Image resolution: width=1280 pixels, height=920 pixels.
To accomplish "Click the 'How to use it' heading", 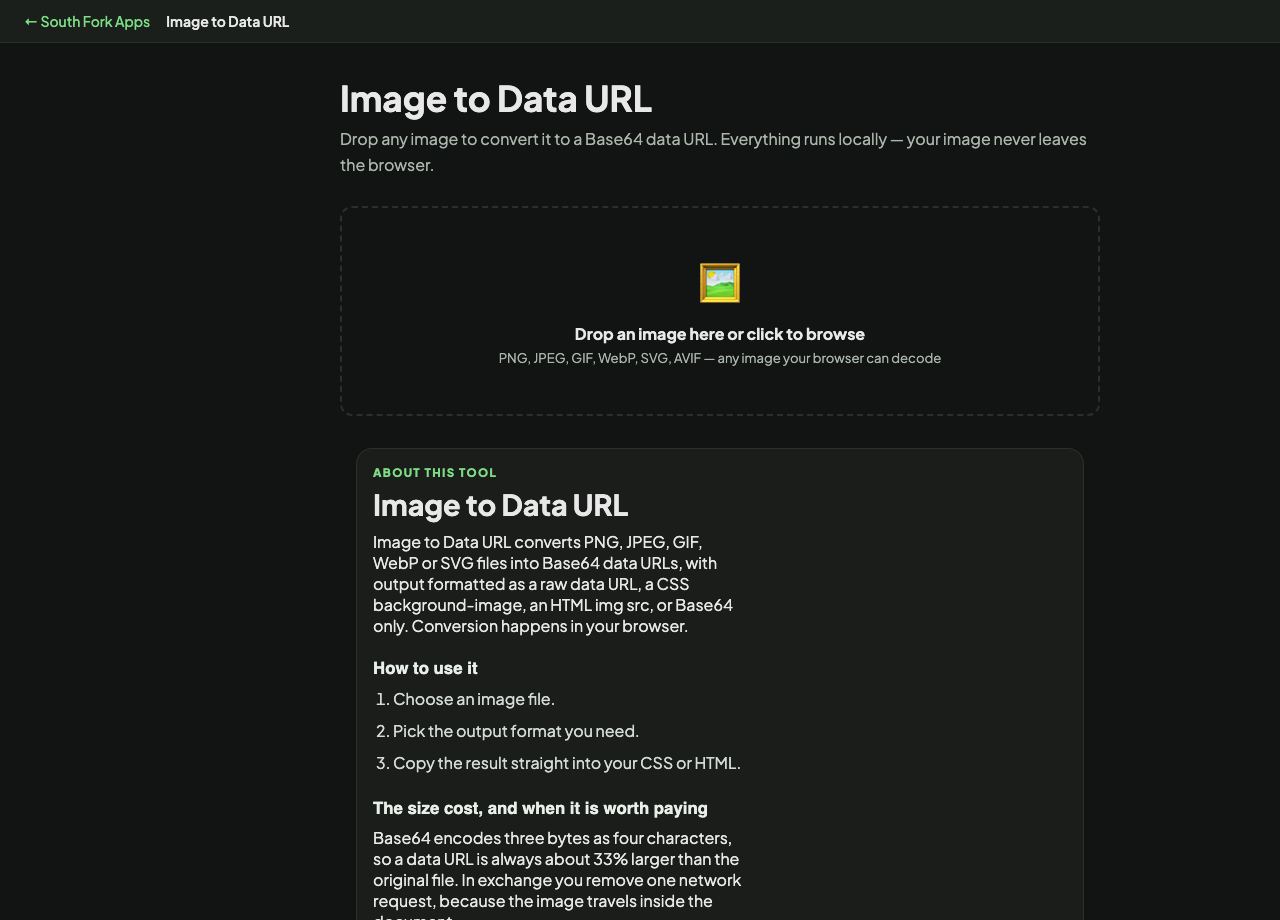I will tap(425, 668).
